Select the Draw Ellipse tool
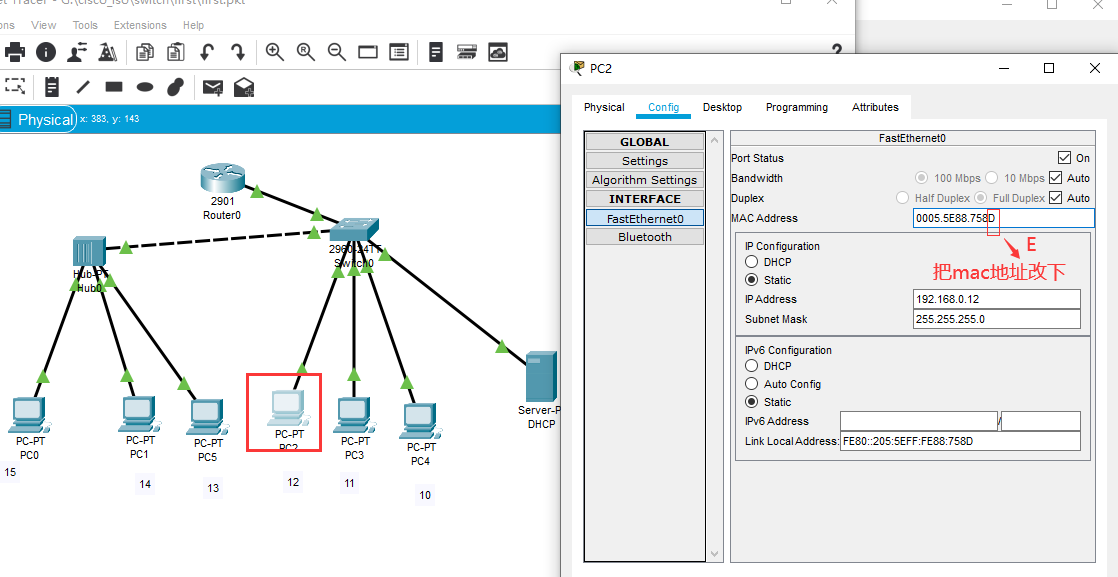This screenshot has width=1118, height=577. [x=145, y=87]
